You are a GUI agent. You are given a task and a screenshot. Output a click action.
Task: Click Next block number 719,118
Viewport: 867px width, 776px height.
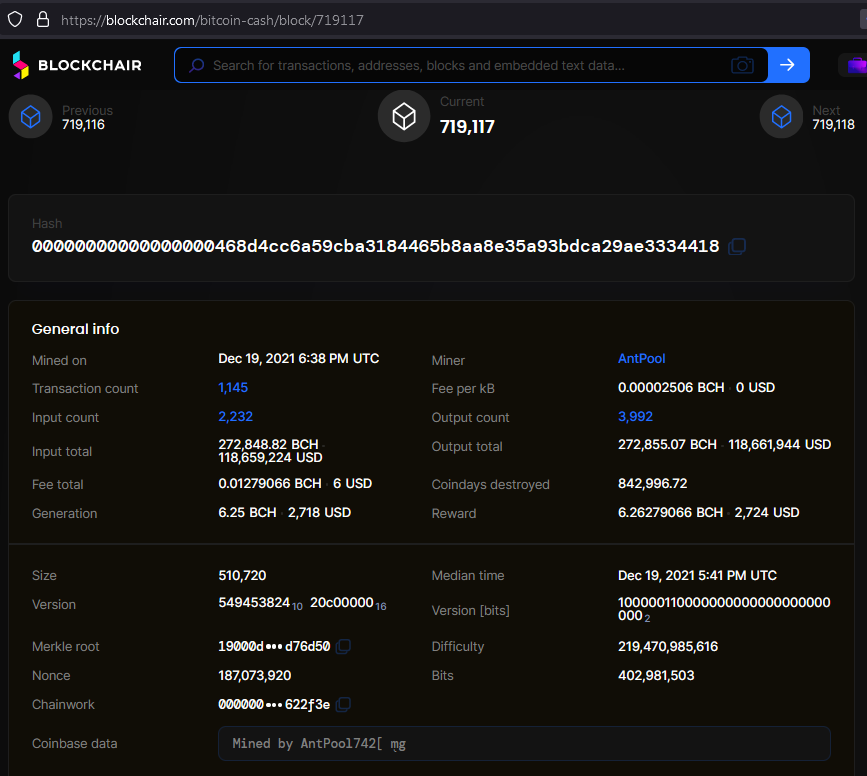pos(833,124)
